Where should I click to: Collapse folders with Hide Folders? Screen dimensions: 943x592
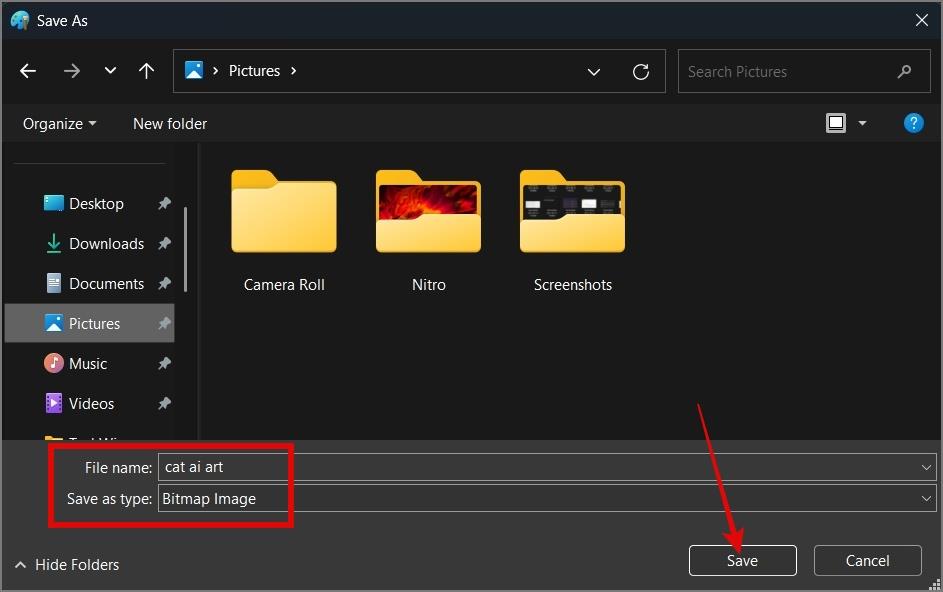67,565
